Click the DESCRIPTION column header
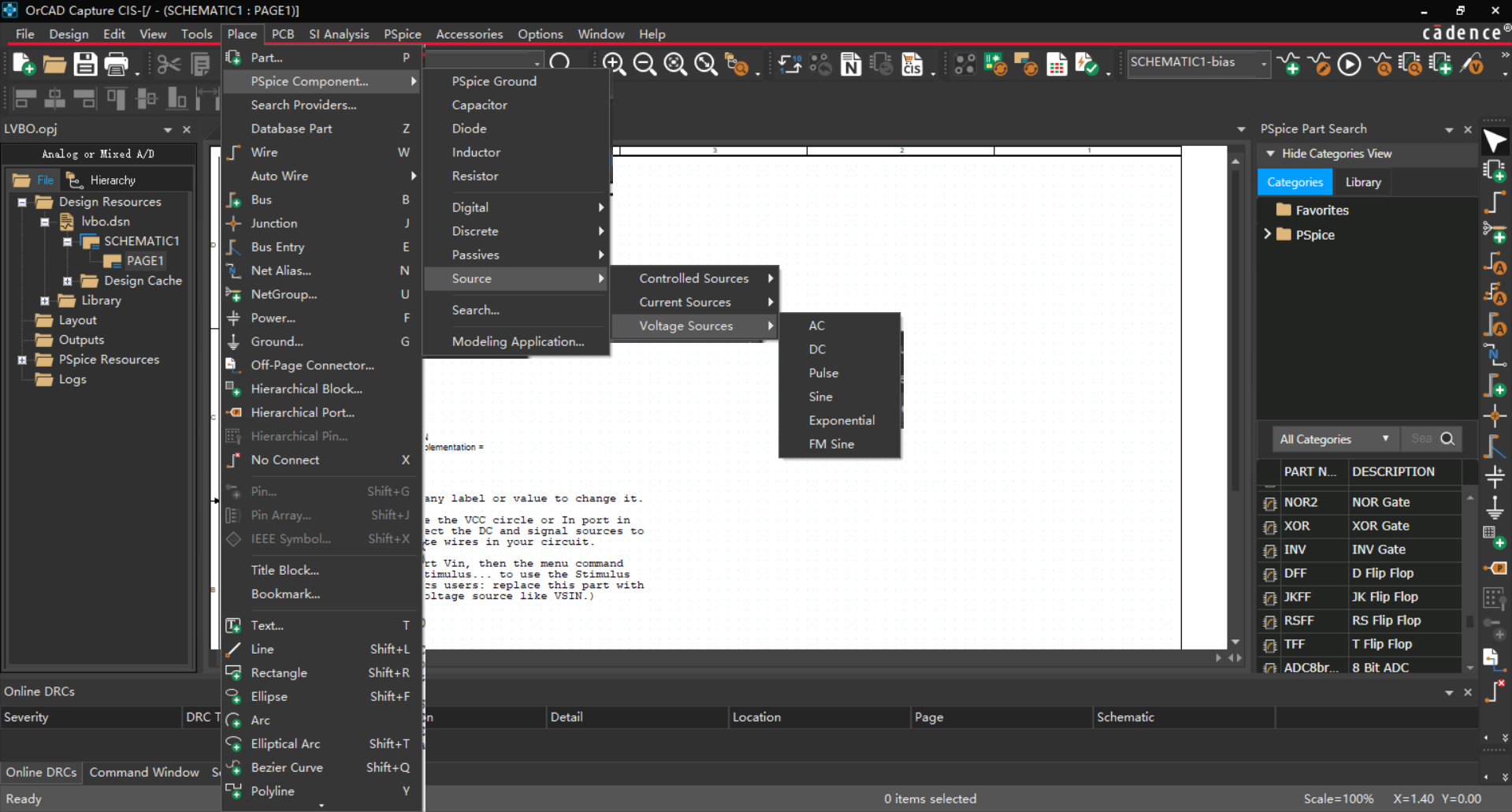 (x=1406, y=471)
